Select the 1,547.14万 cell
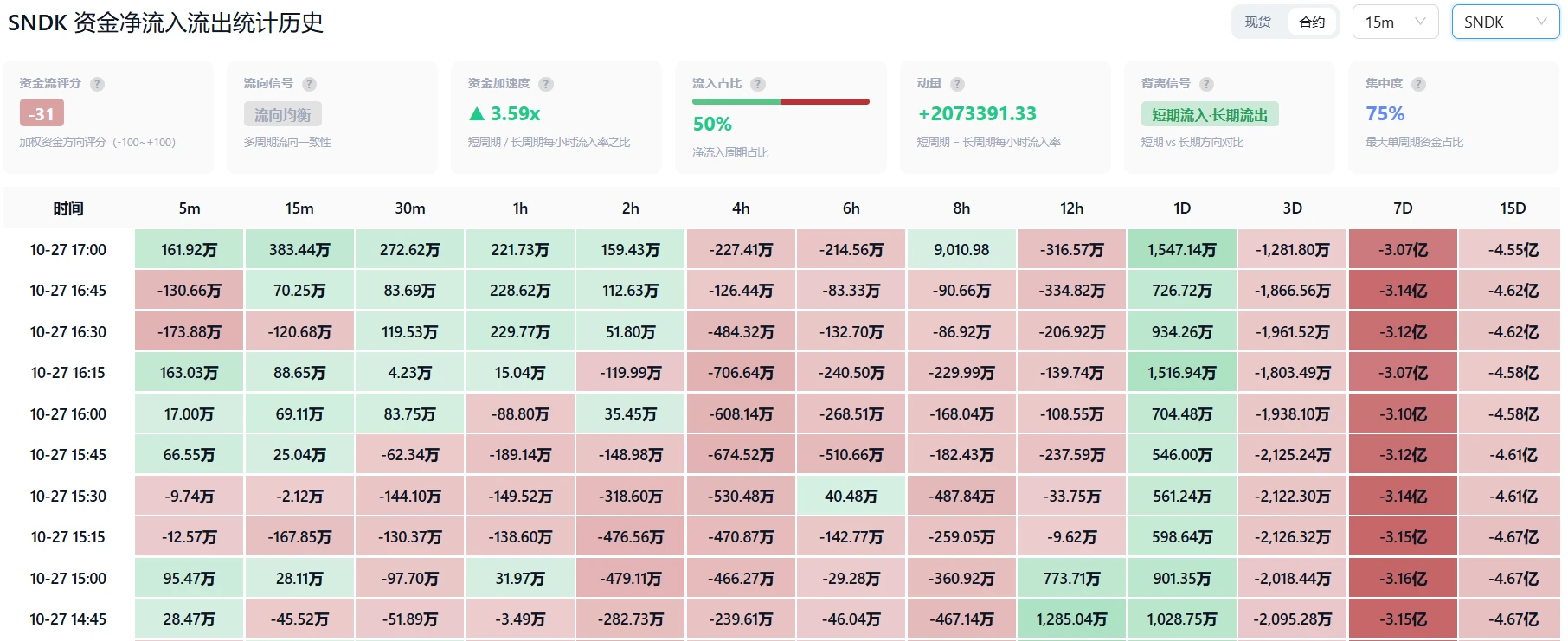 tap(1182, 250)
